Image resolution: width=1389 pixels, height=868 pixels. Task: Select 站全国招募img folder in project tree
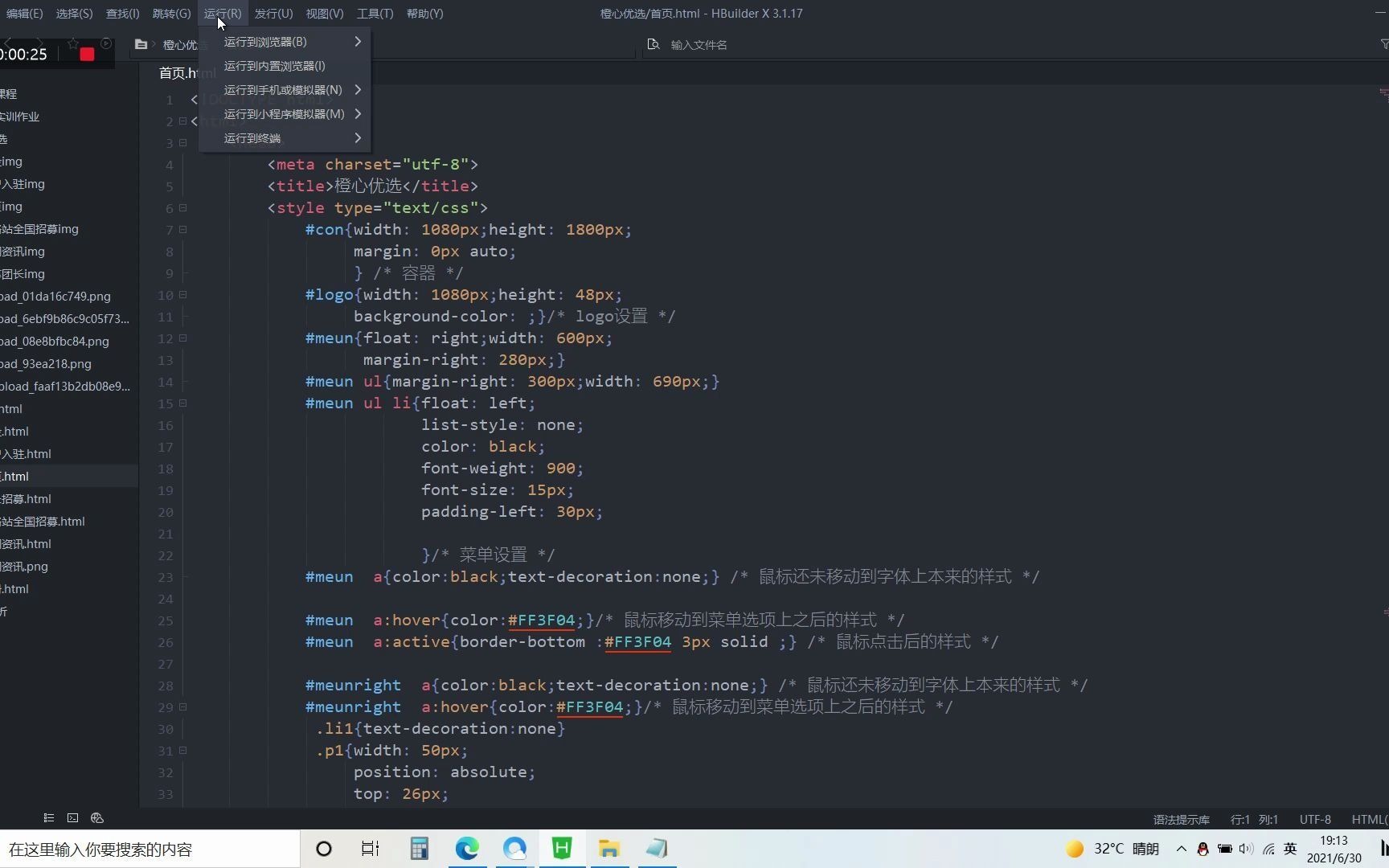[39, 228]
